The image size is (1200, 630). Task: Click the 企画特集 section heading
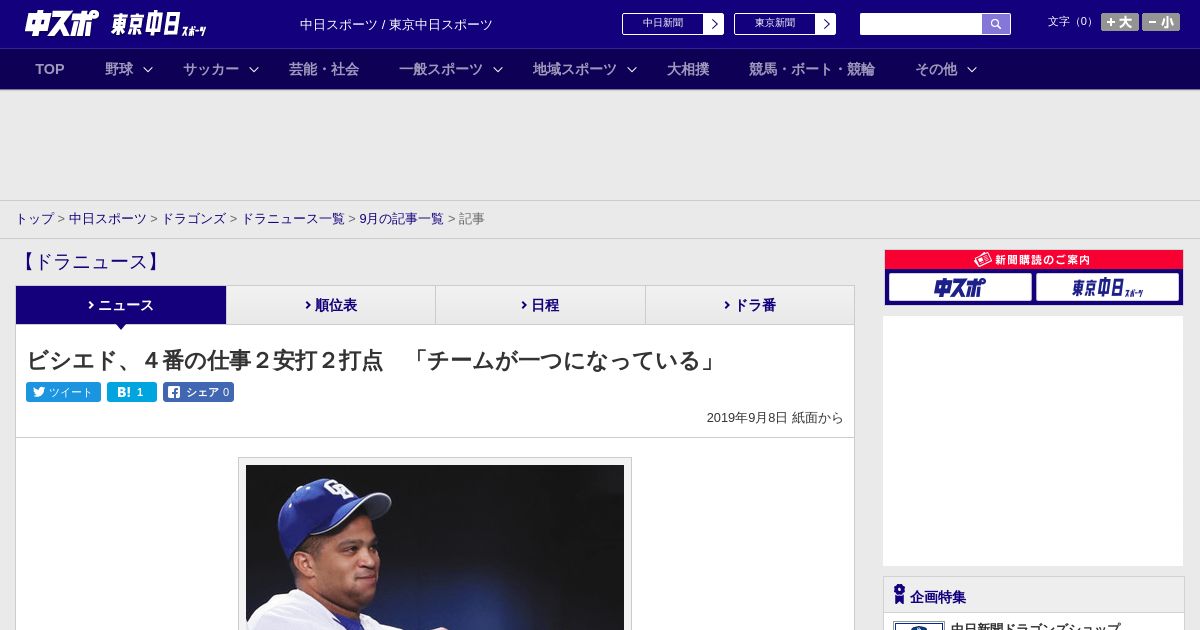click(938, 597)
